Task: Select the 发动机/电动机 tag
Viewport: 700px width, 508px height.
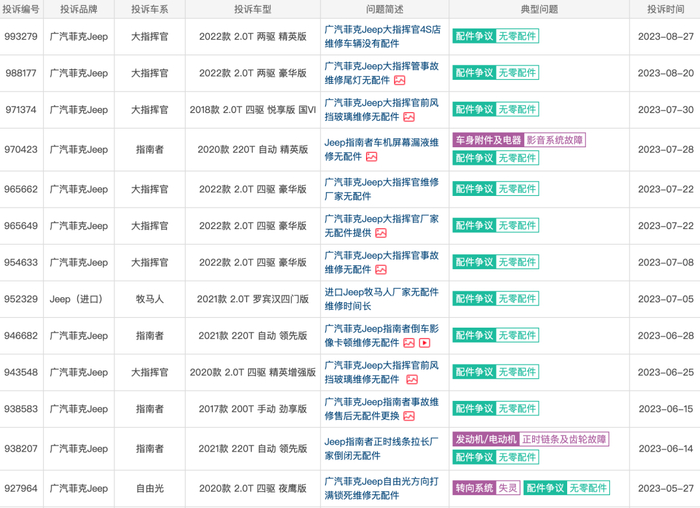Action: pyautogui.click(x=485, y=439)
